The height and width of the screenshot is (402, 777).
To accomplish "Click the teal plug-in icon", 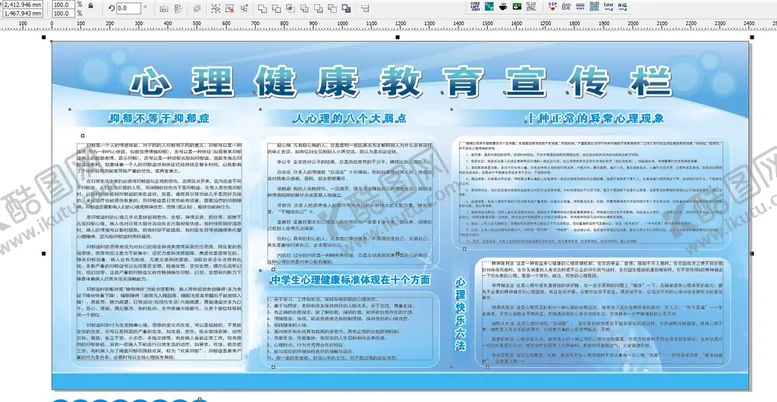I will [x=489, y=6].
